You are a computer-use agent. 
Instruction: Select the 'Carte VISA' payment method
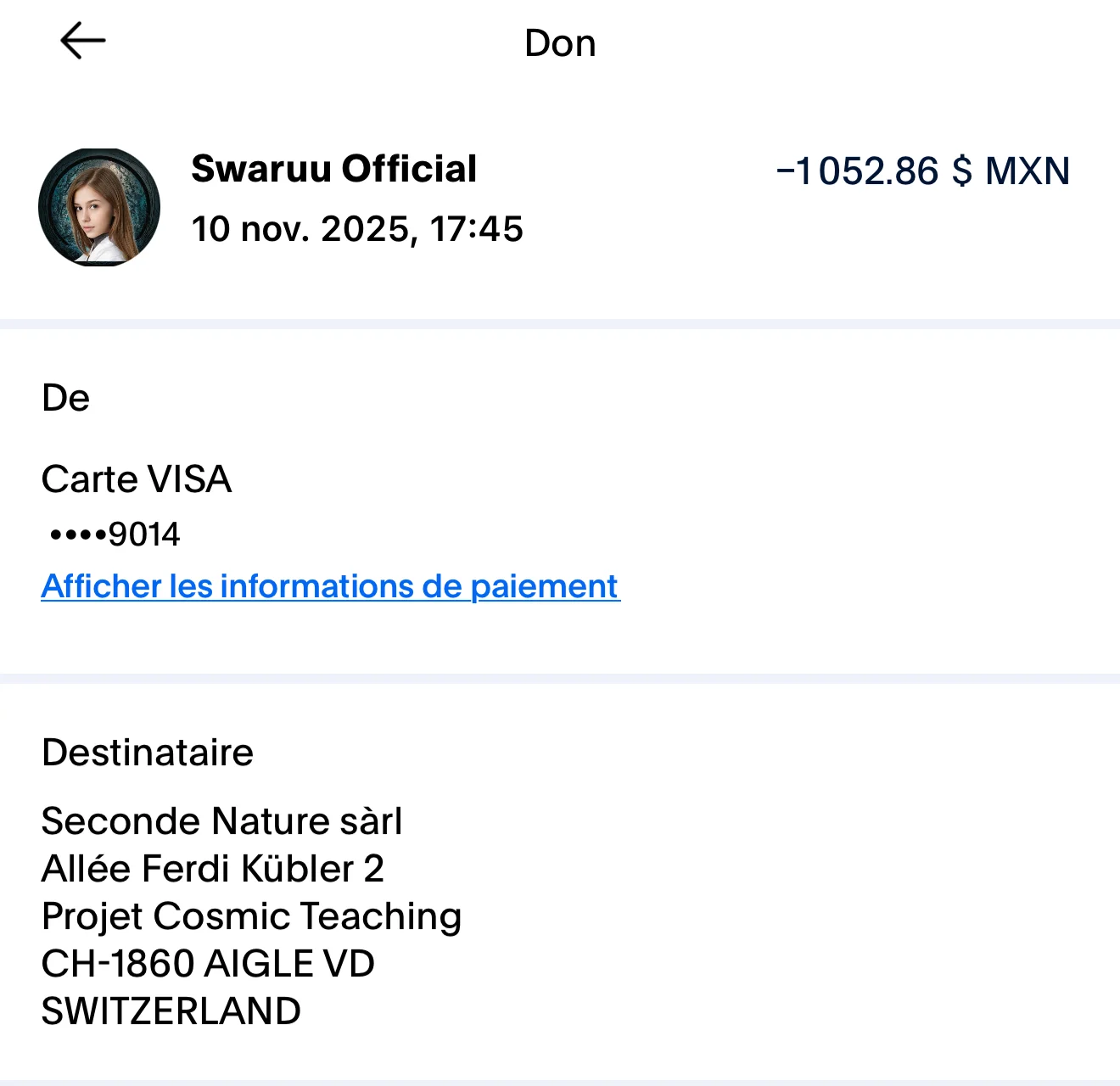point(137,479)
